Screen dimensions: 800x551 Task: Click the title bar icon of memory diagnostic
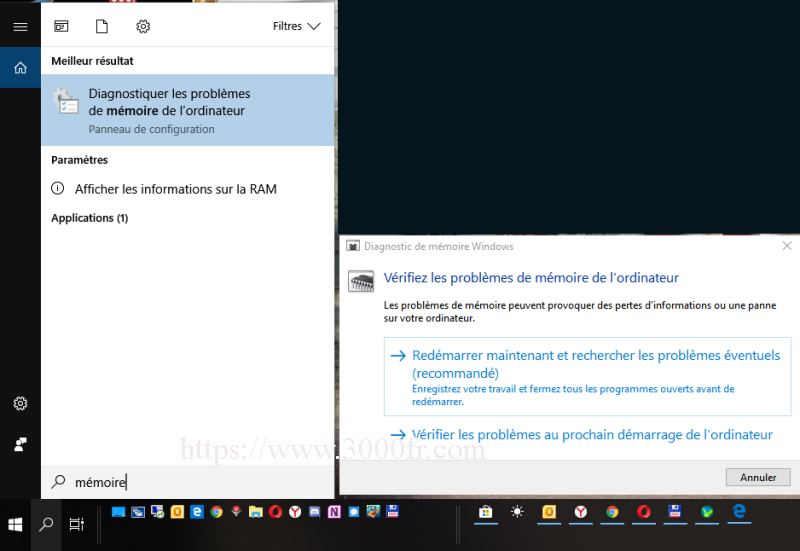(x=353, y=246)
